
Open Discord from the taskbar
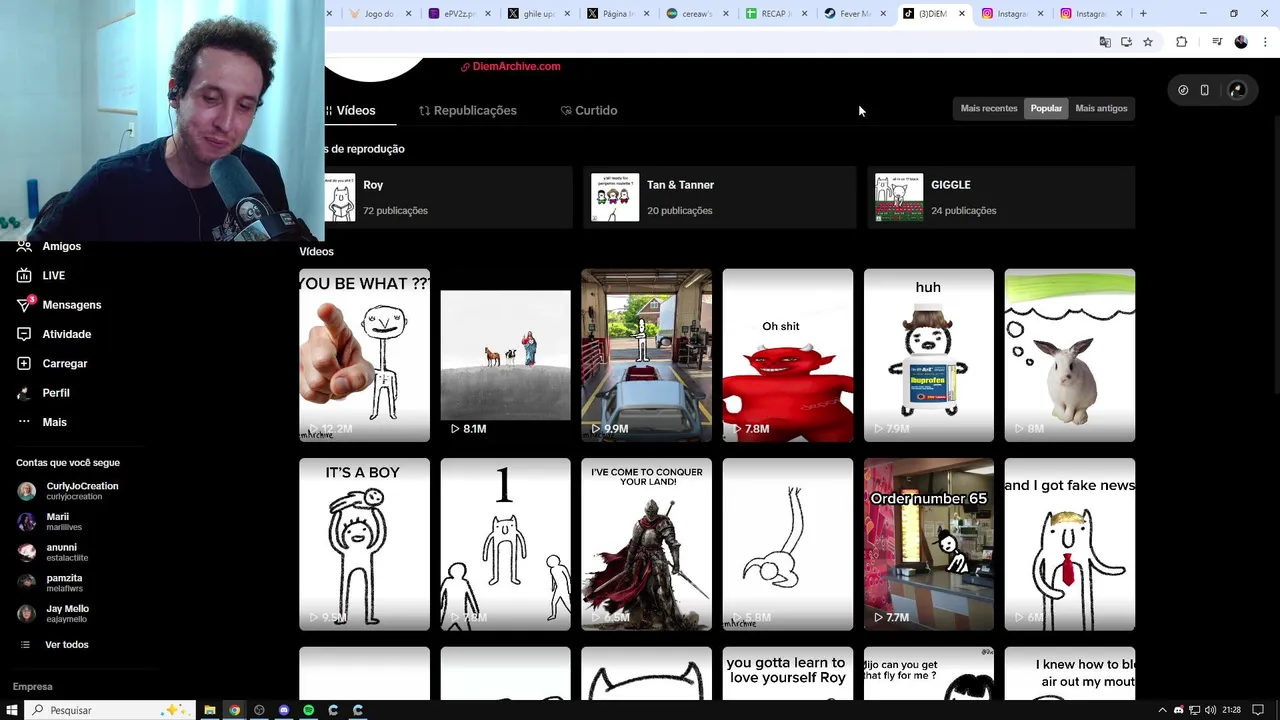tap(284, 710)
